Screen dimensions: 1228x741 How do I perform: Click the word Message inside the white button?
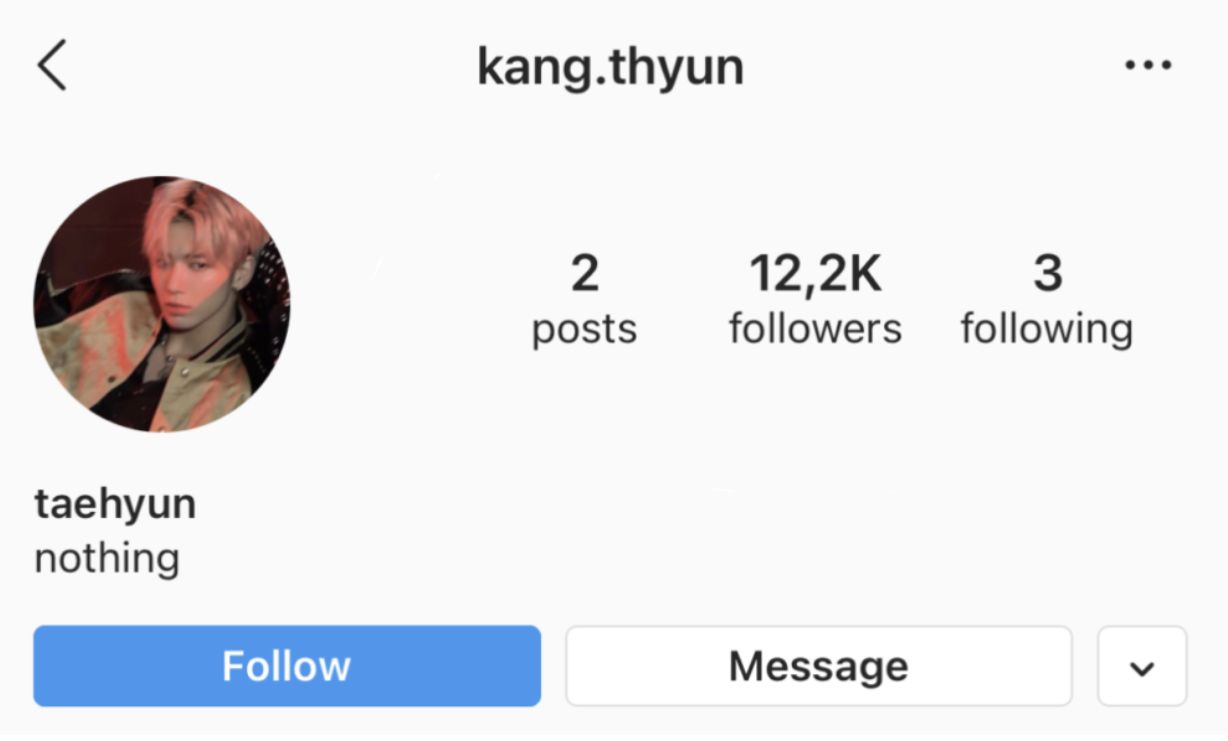pyautogui.click(x=819, y=666)
